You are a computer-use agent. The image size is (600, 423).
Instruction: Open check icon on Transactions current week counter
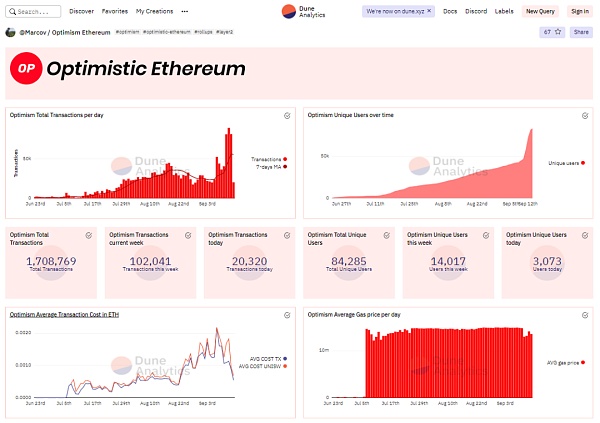188,235
